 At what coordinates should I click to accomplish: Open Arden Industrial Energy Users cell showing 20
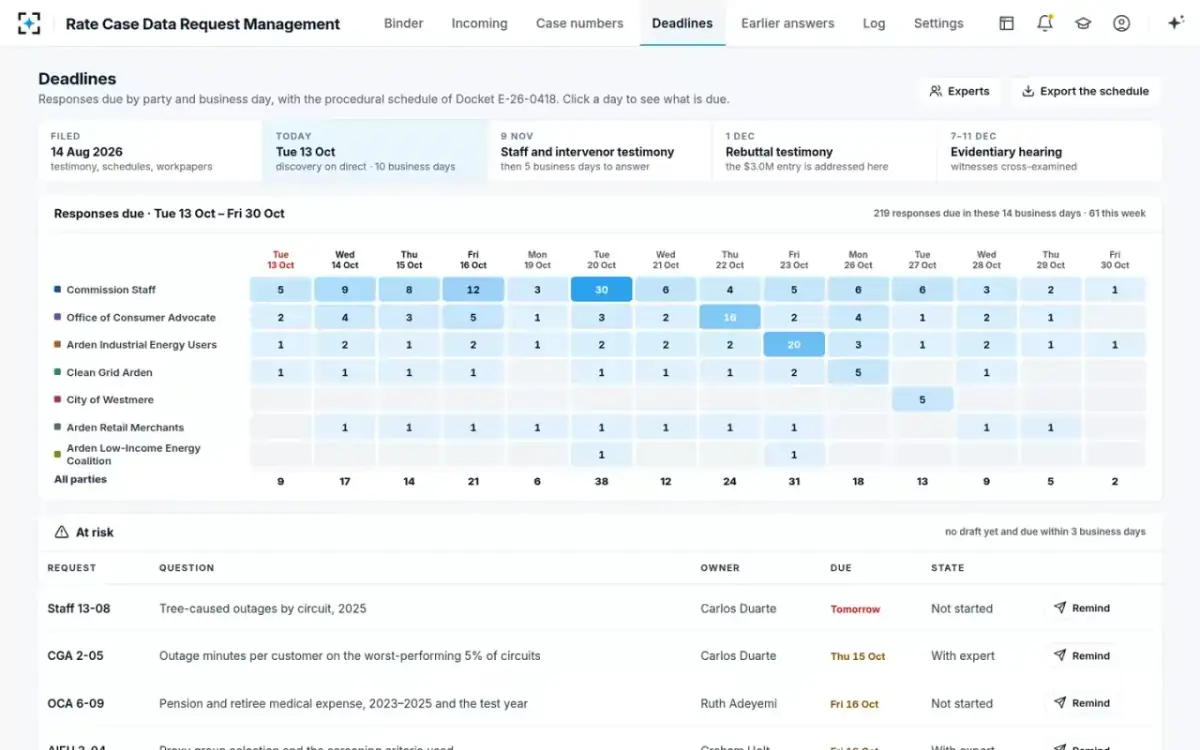794,344
